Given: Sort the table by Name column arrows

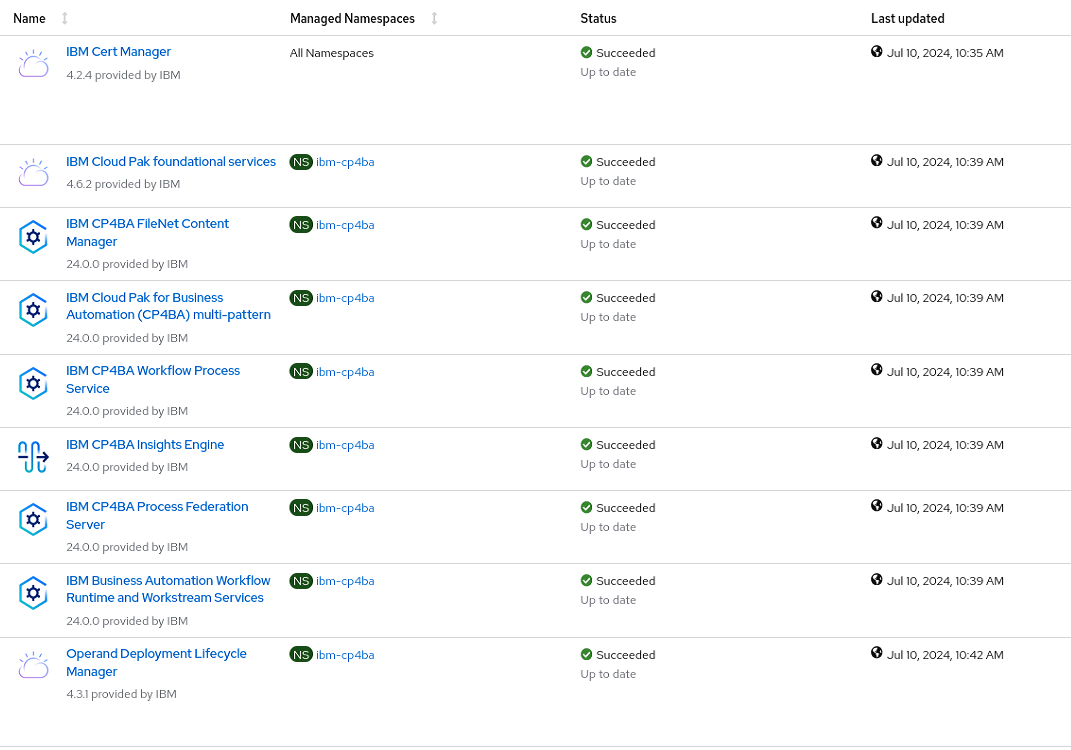Looking at the screenshot, I should (65, 18).
